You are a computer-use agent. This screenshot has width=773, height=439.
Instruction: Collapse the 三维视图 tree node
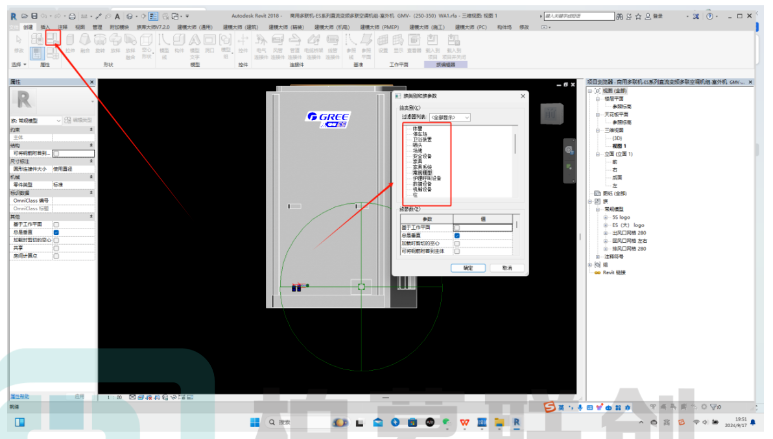pos(598,130)
